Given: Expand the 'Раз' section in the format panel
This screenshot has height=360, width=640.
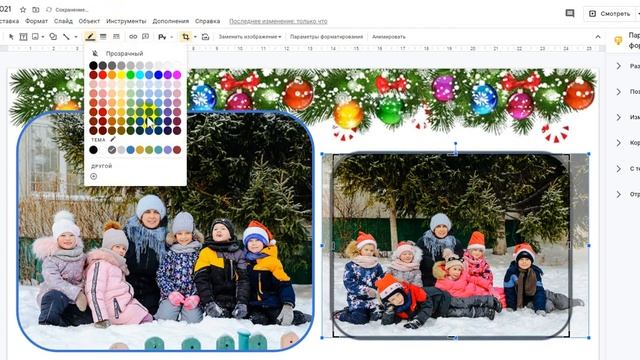Looking at the screenshot, I should [x=619, y=66].
